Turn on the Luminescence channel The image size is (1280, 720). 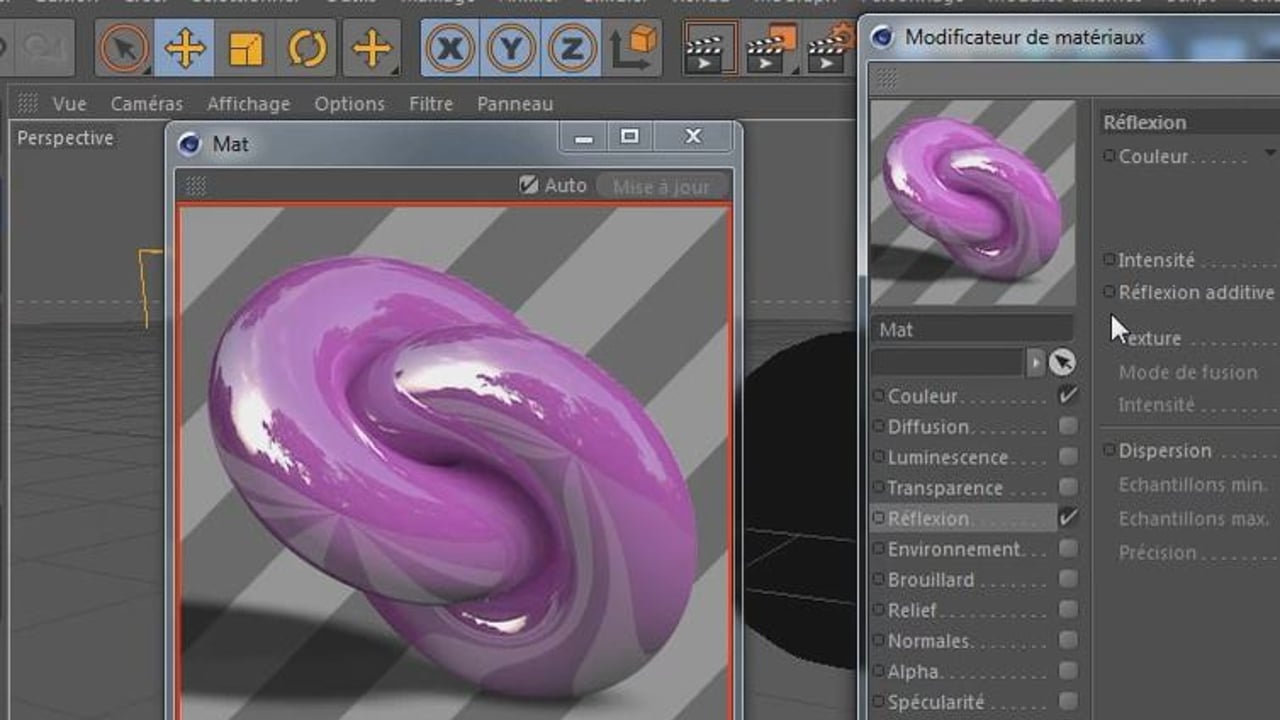(x=1068, y=457)
